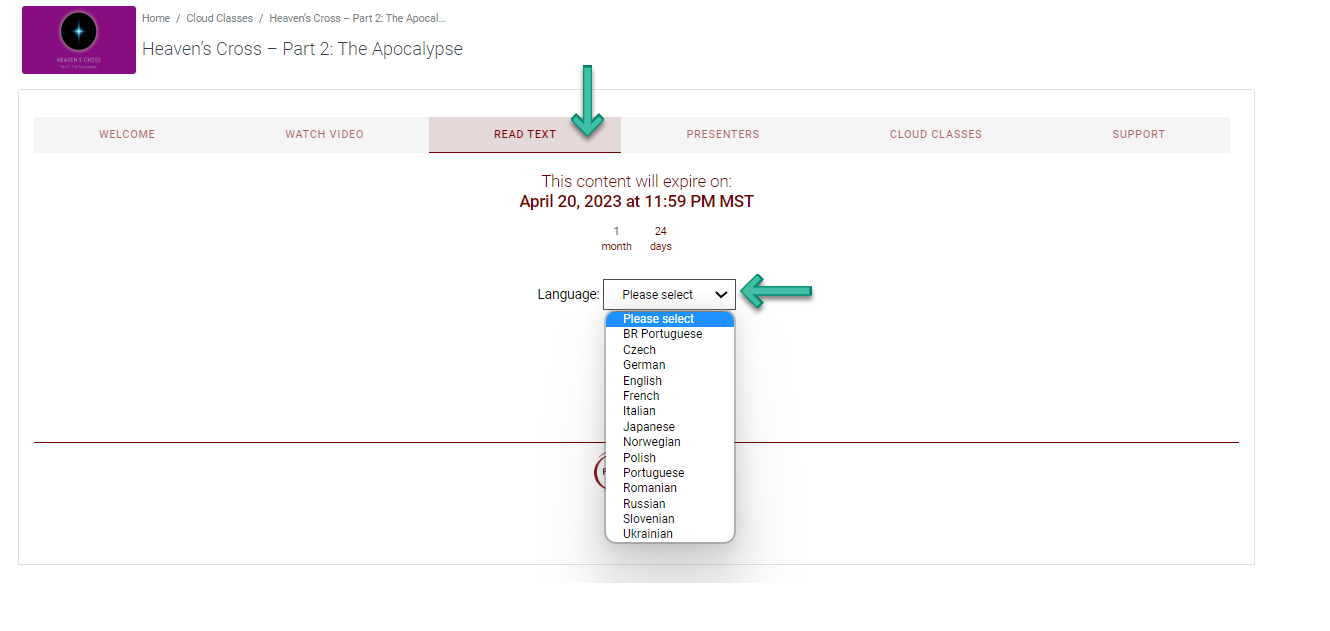The height and width of the screenshot is (631, 1330).
Task: Select the Read Text tab
Action: tap(525, 134)
